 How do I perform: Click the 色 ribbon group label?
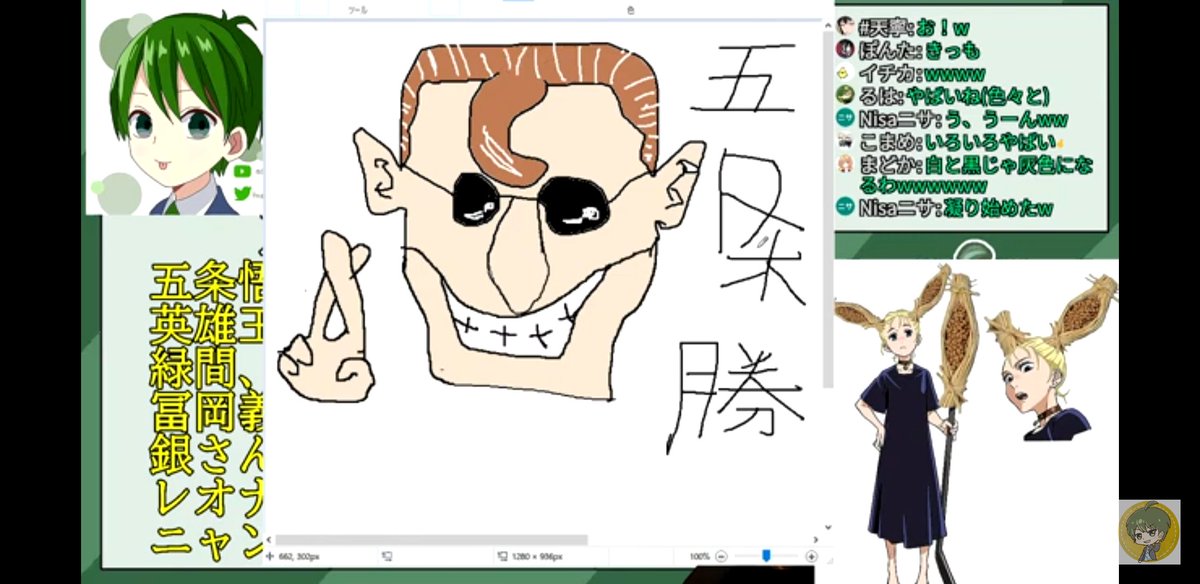(x=631, y=10)
